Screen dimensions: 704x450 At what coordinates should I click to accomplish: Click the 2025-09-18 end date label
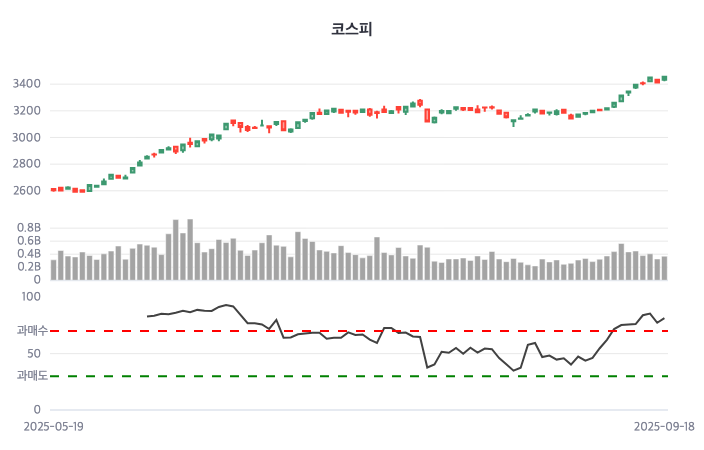[664, 425]
